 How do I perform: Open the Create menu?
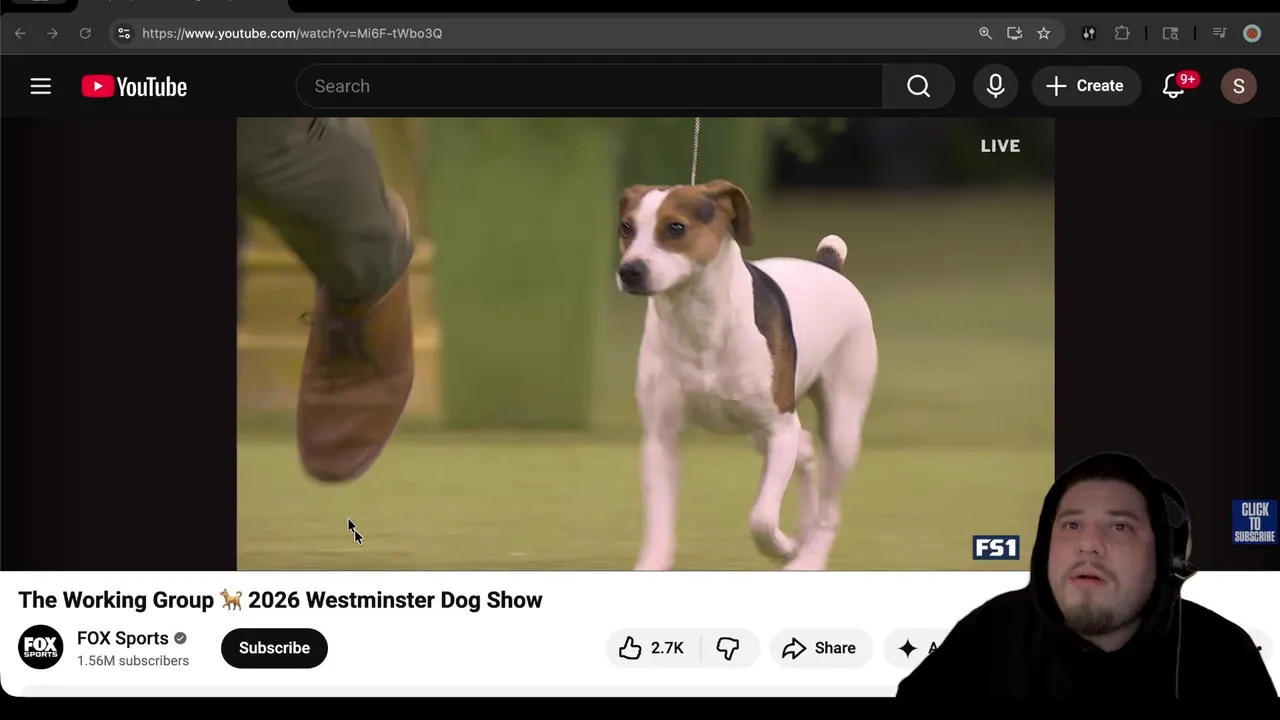pos(1085,86)
